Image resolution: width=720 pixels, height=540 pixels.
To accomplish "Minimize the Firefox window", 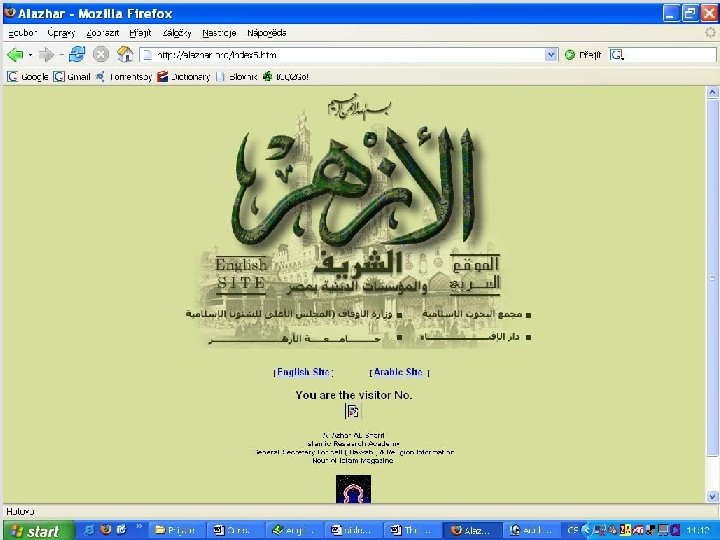I will (x=670, y=13).
